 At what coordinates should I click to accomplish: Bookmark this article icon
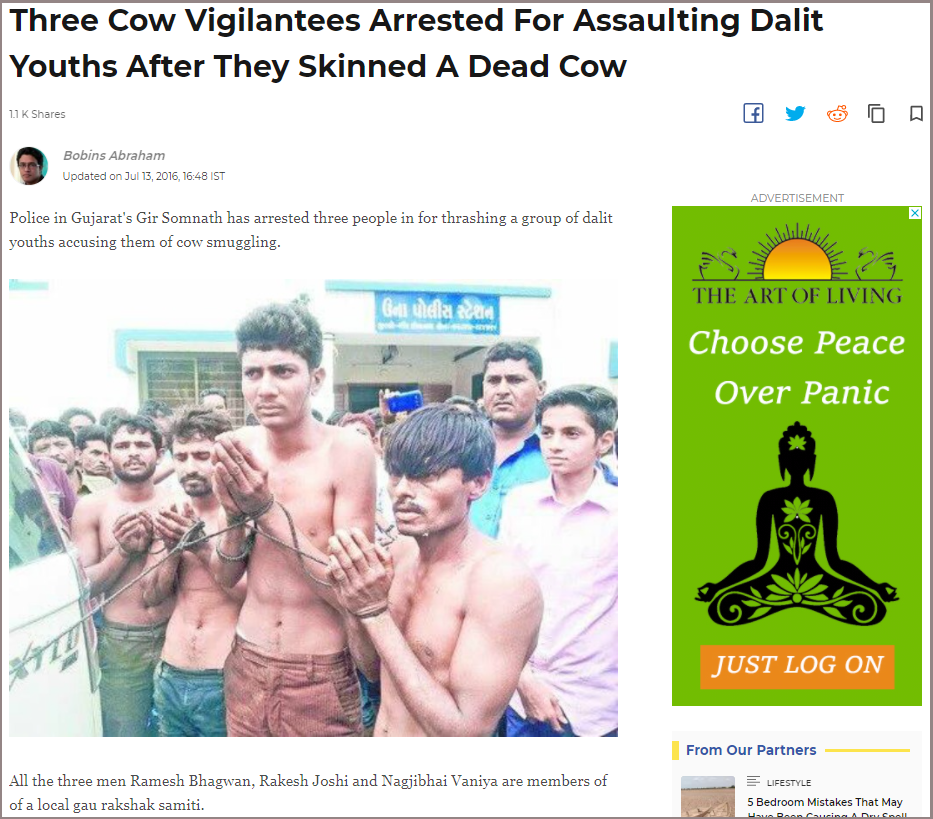(916, 113)
